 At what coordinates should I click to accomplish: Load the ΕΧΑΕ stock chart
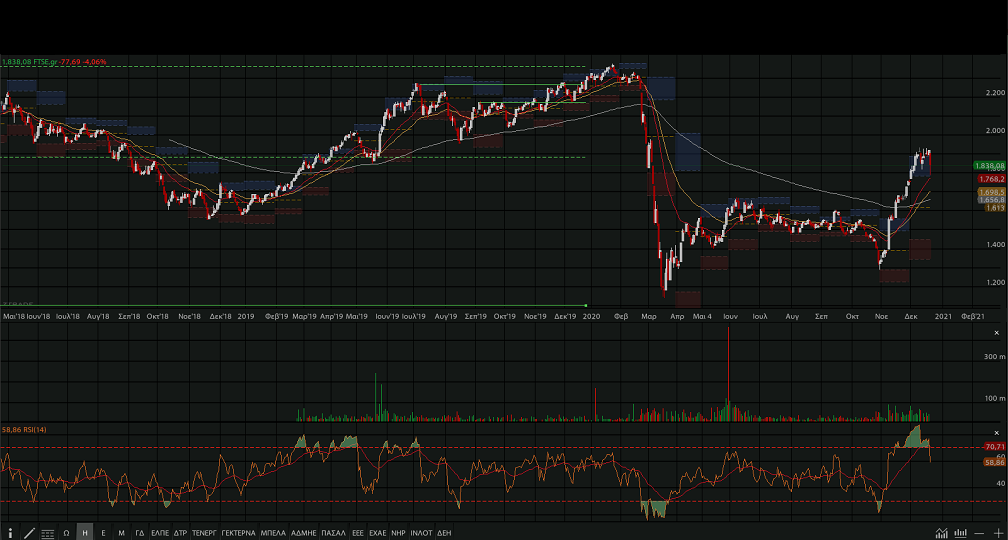click(378, 533)
